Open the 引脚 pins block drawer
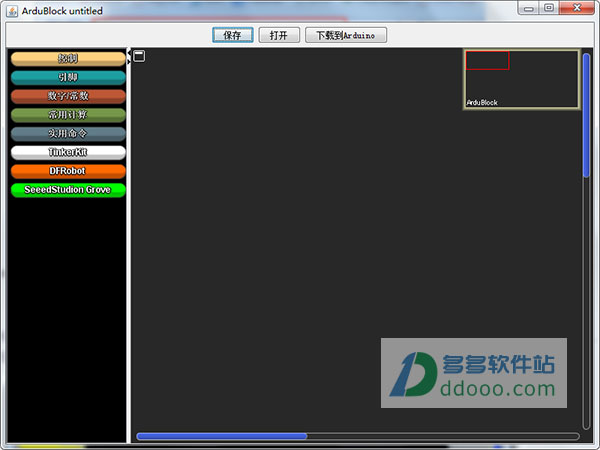Image resolution: width=600 pixels, height=450 pixels. tap(68, 78)
